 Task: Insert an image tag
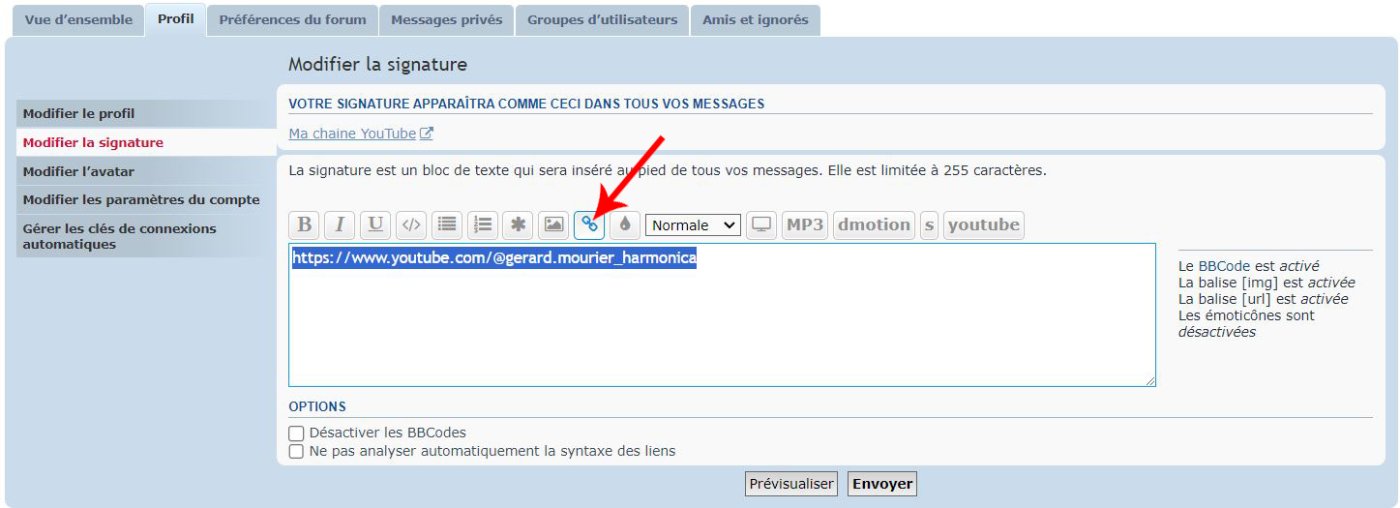(553, 225)
